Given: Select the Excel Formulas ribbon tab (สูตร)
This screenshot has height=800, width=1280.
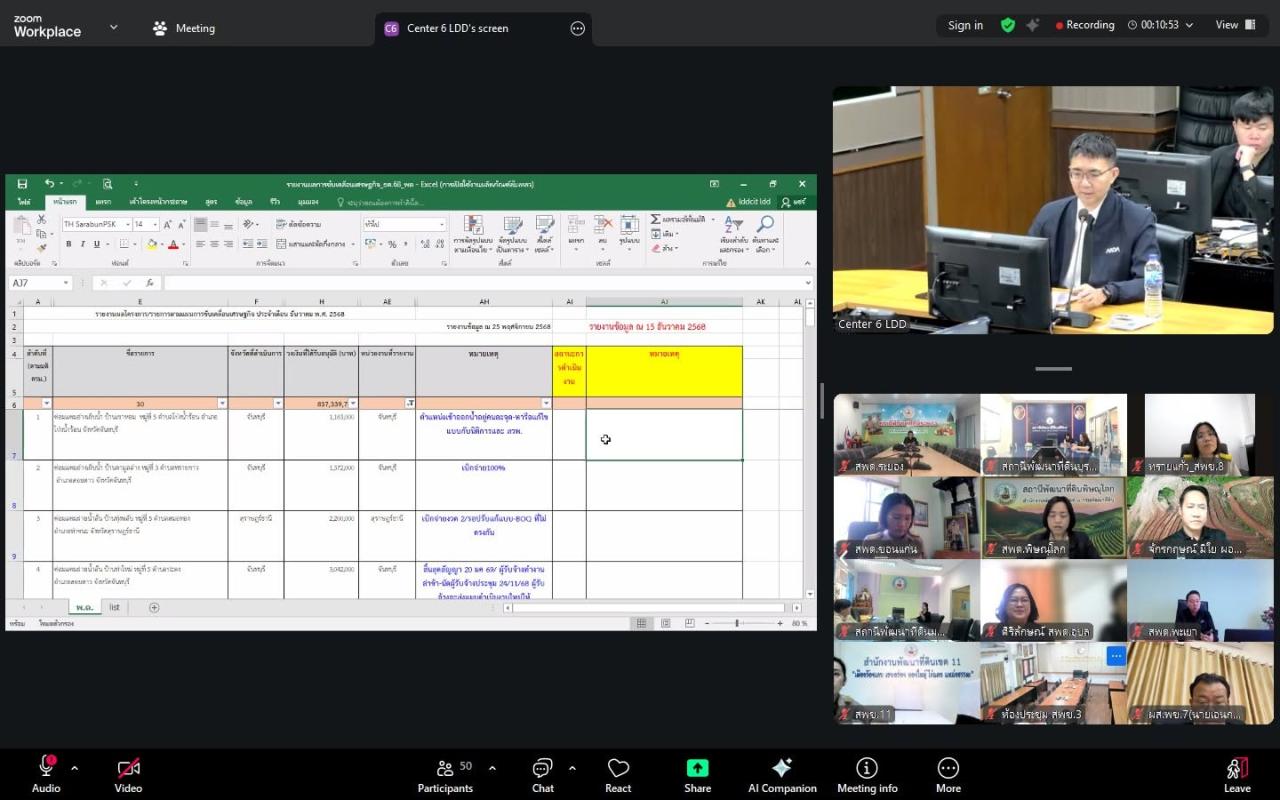Looking at the screenshot, I should (211, 201).
